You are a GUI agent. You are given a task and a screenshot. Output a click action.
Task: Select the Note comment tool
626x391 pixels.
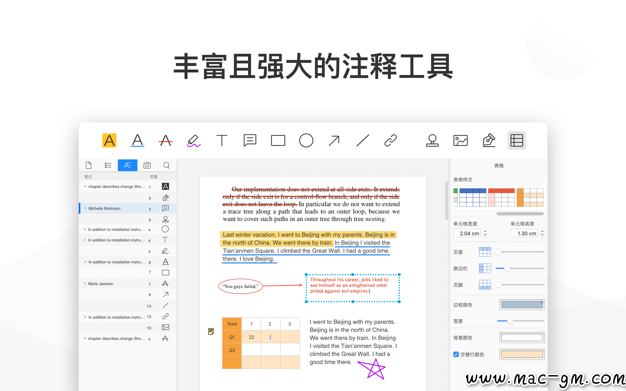coord(250,141)
